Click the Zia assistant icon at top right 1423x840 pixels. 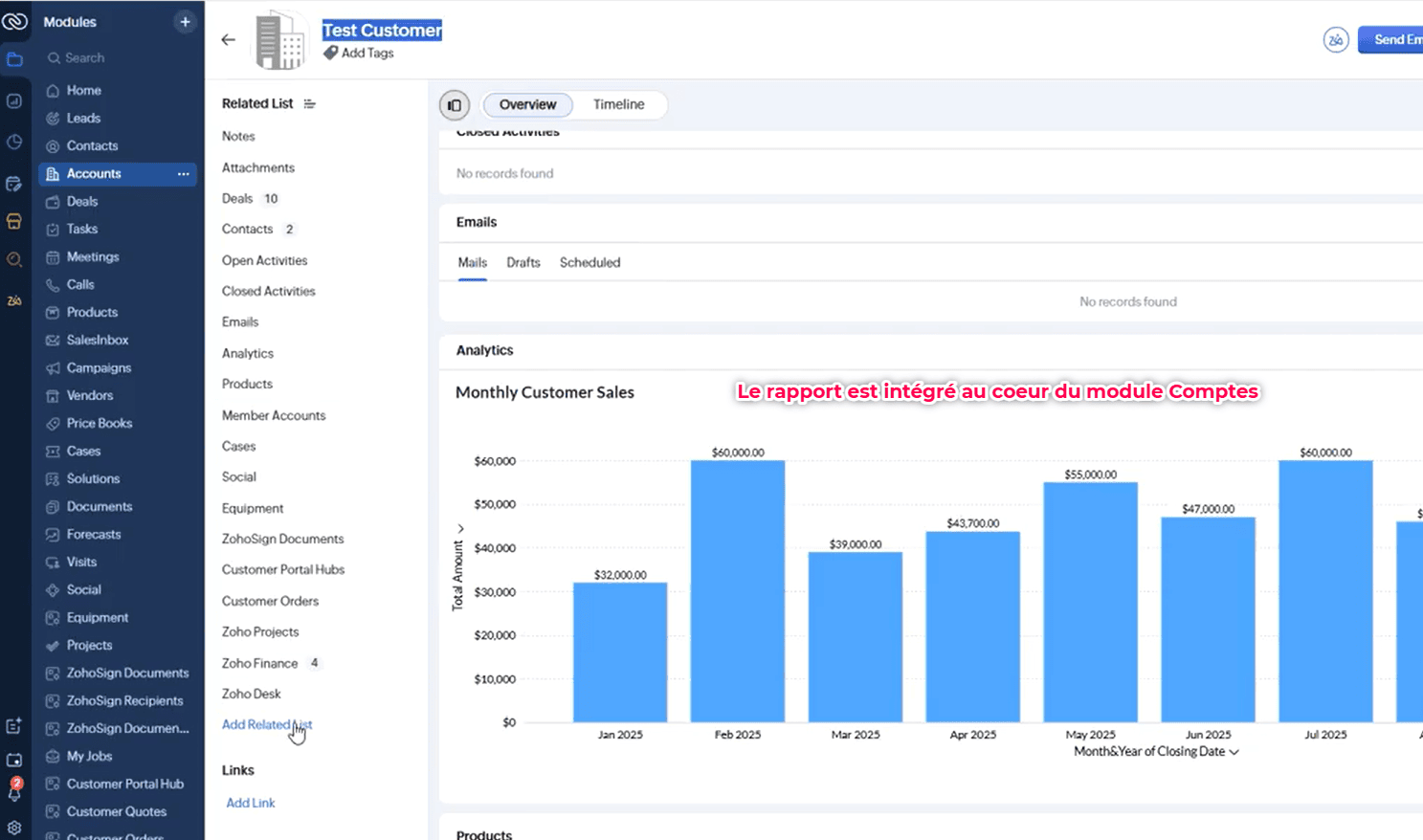click(x=1335, y=40)
